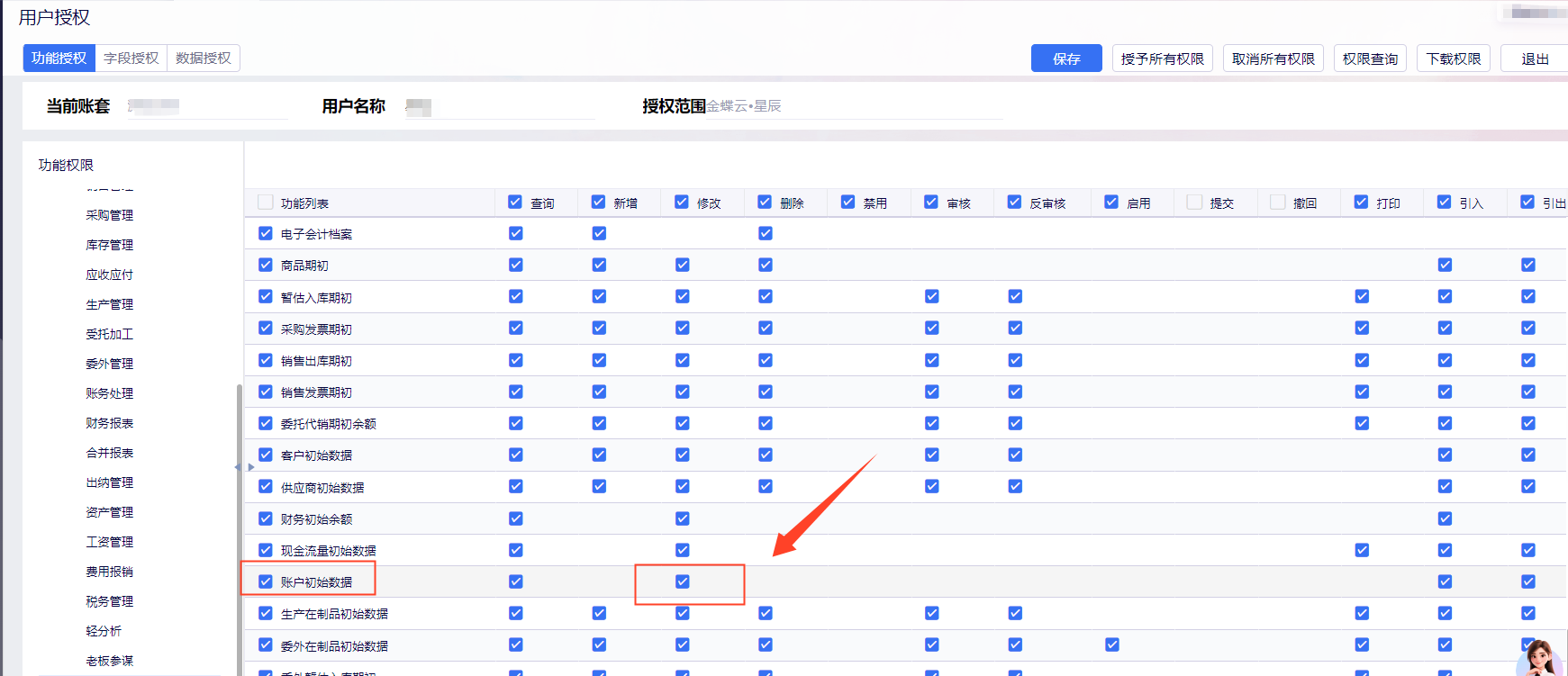Click the right-pointing splitter arrow
1568x676 pixels.
251,467
